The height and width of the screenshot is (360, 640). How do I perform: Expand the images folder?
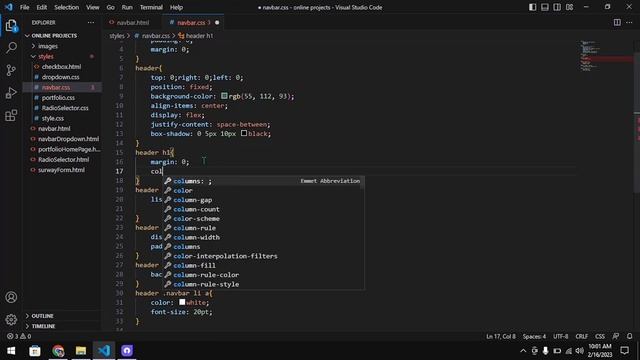click(48, 46)
